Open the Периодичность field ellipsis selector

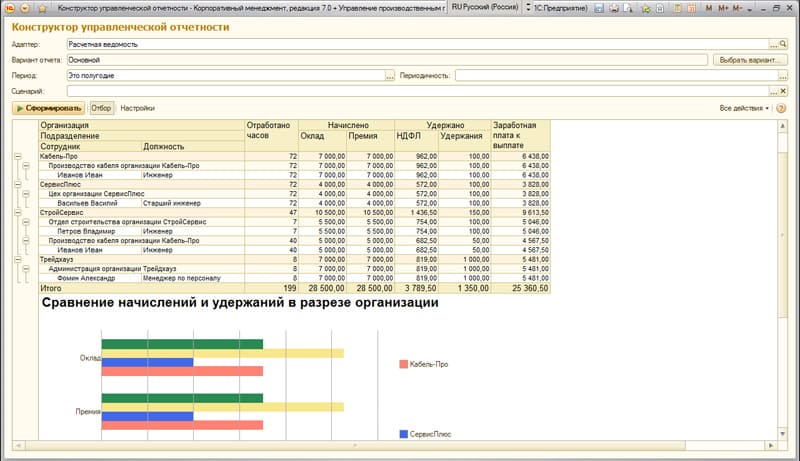point(783,76)
